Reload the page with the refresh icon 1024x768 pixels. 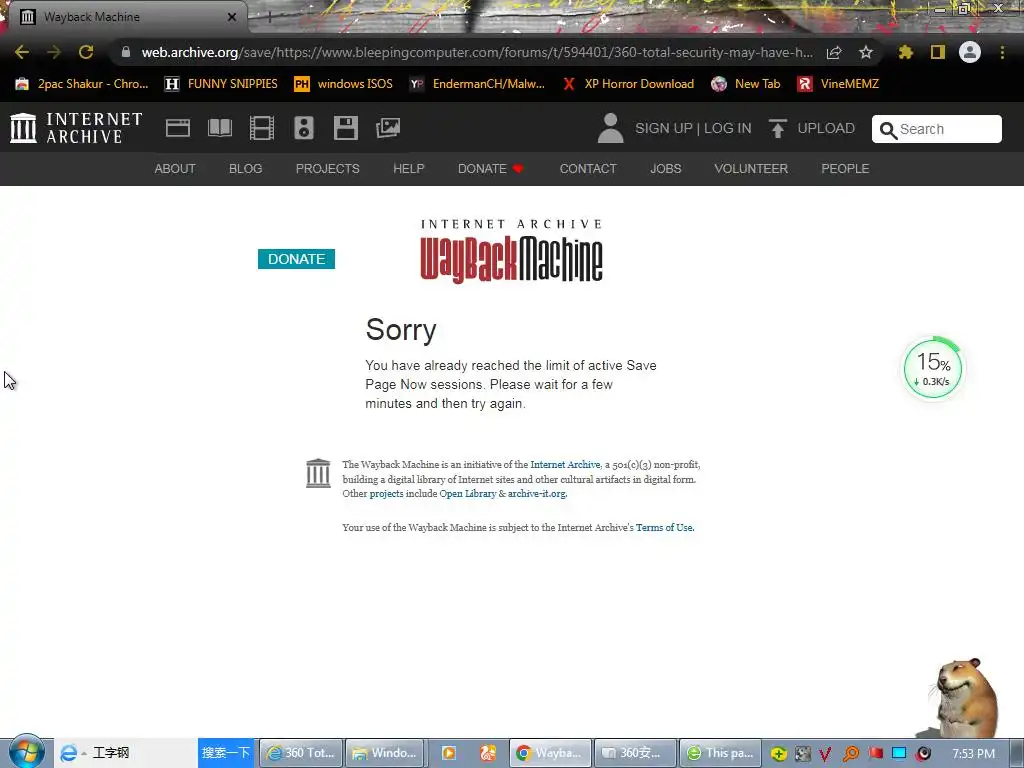(x=86, y=52)
